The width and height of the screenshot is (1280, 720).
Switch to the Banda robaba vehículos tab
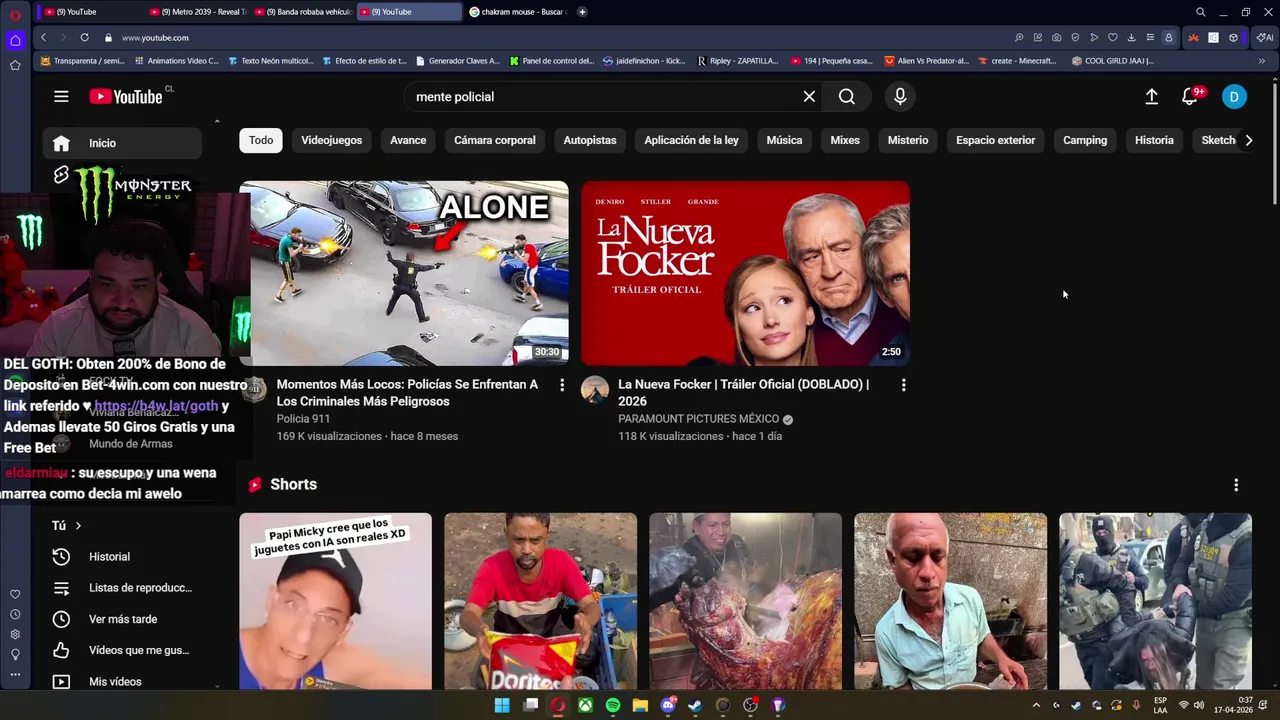pos(302,12)
